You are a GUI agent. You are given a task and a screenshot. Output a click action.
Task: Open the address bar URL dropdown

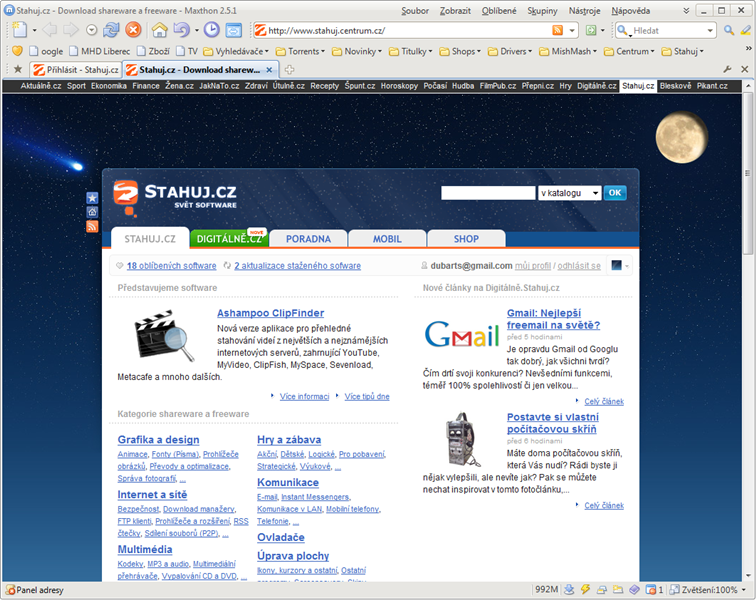click(572, 30)
